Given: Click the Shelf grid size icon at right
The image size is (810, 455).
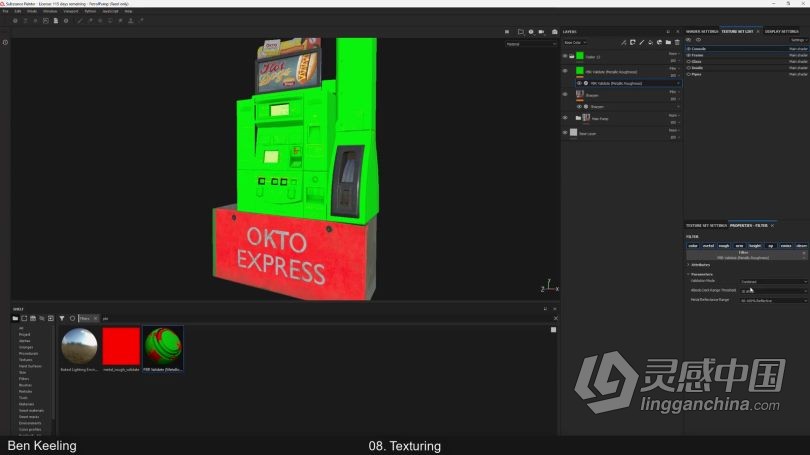Looking at the screenshot, I should click(x=553, y=330).
